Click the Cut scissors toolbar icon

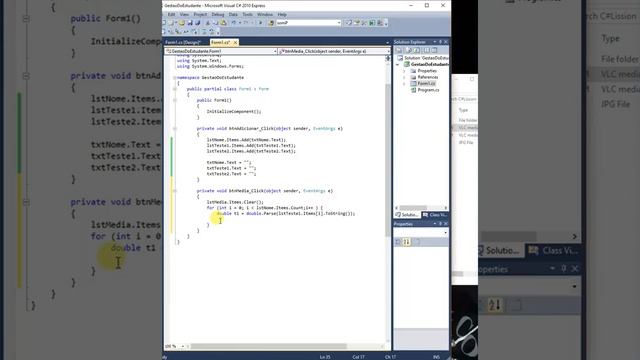point(208,23)
